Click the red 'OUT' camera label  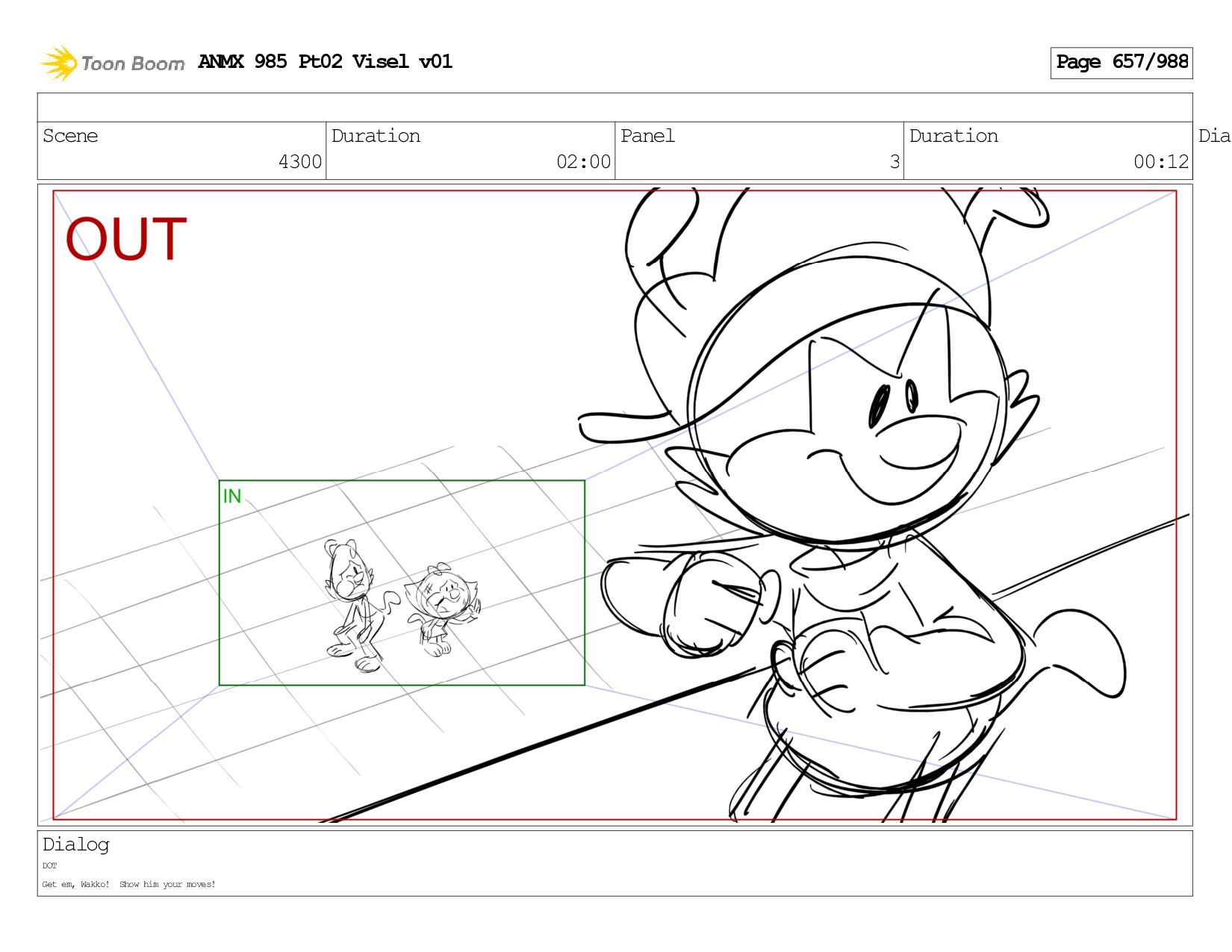click(x=126, y=240)
